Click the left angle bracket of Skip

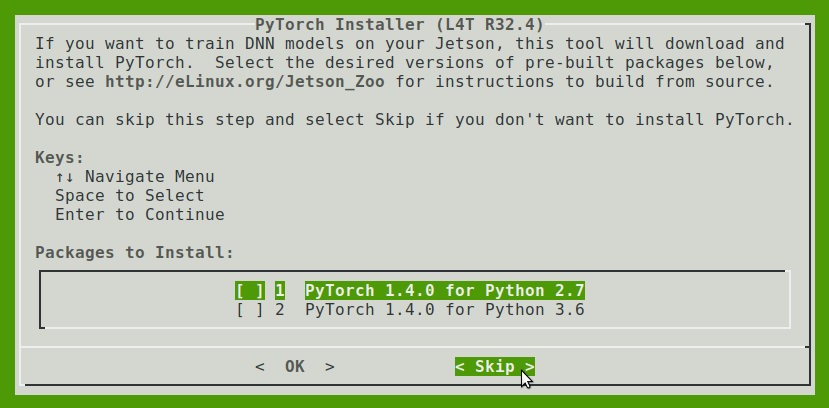click(459, 367)
